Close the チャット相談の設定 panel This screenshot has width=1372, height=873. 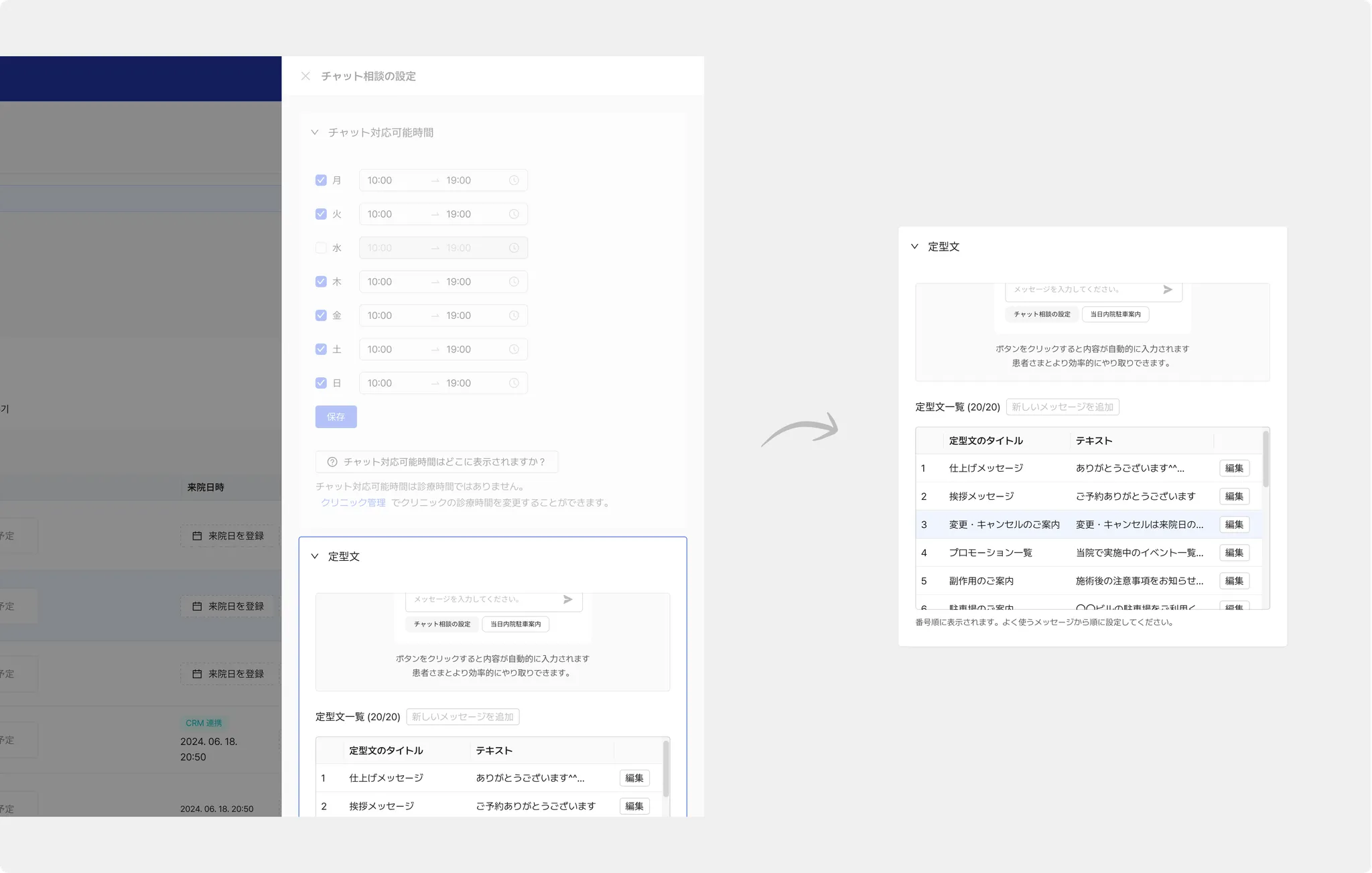coord(305,76)
